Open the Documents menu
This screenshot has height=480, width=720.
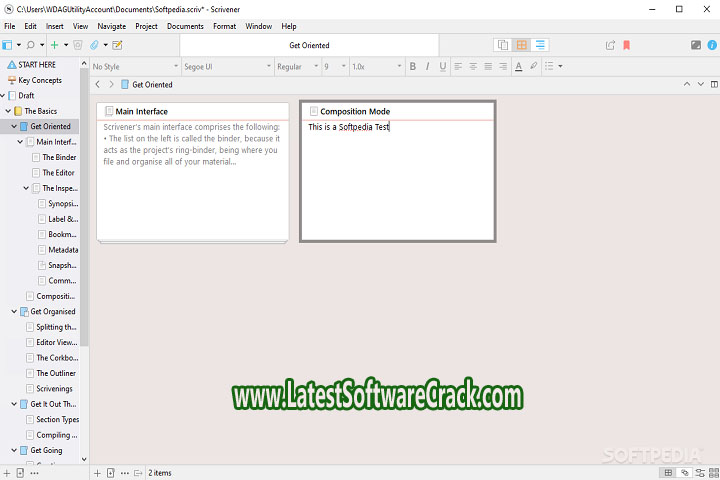click(x=185, y=26)
